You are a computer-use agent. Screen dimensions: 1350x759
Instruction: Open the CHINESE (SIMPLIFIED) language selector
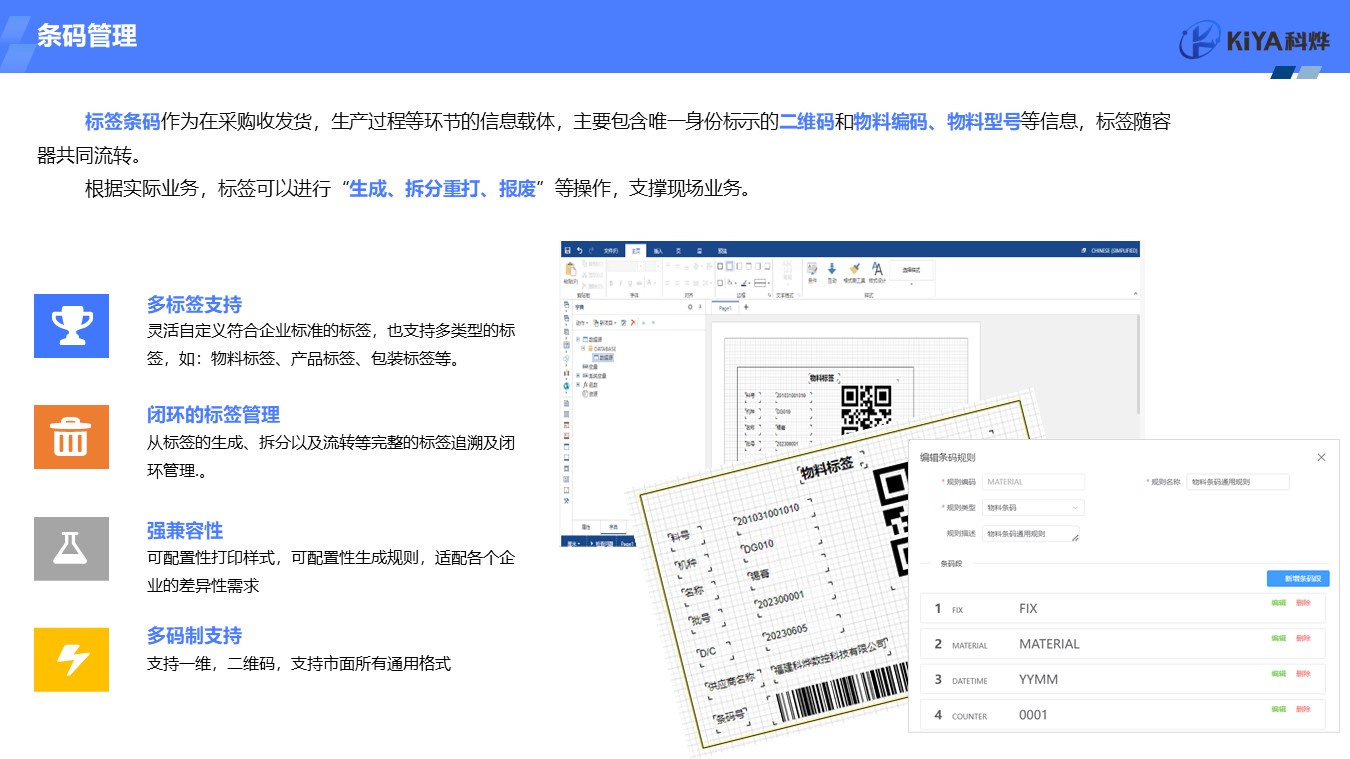click(1110, 250)
